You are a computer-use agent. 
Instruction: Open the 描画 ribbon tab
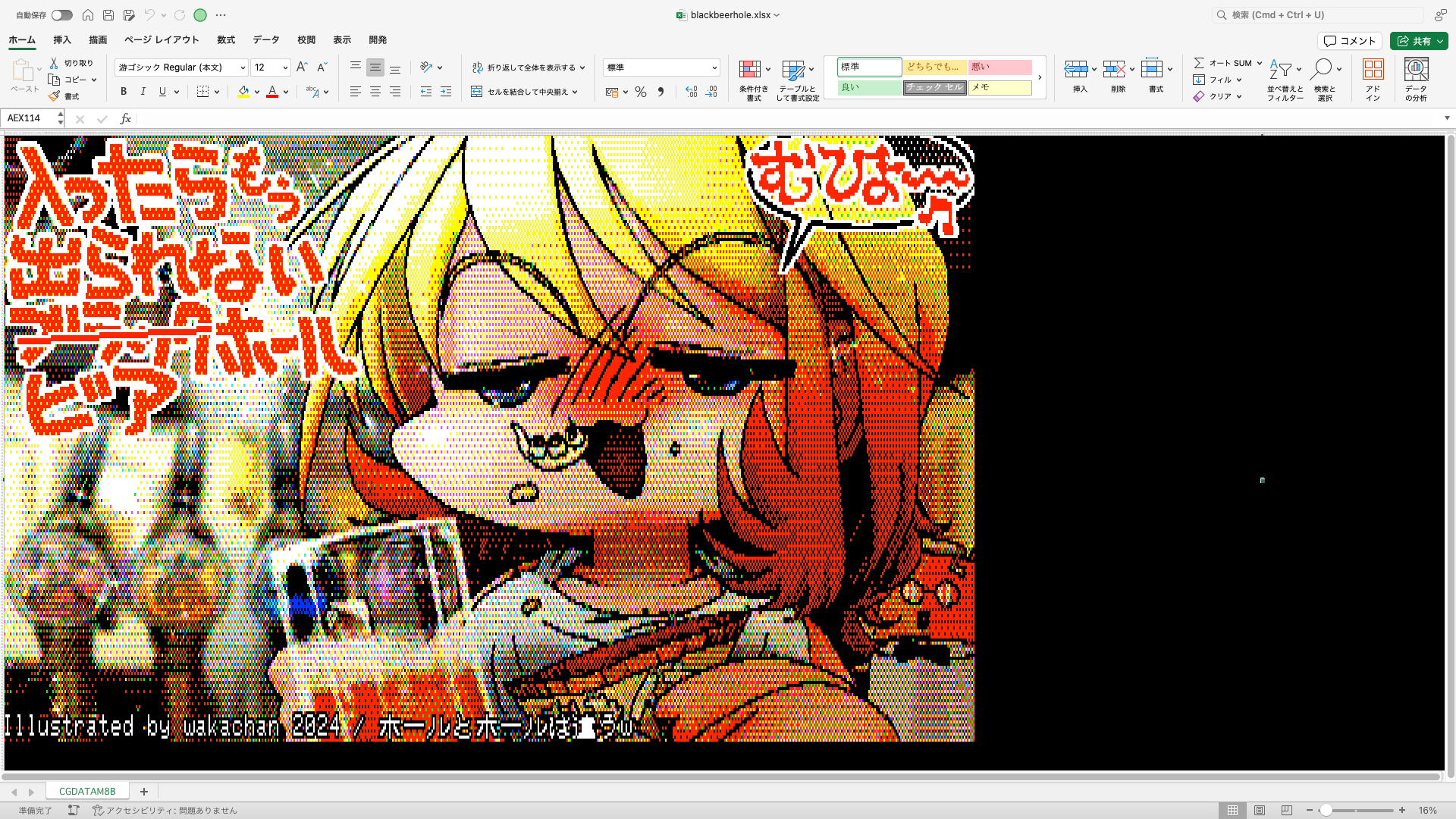(x=98, y=40)
